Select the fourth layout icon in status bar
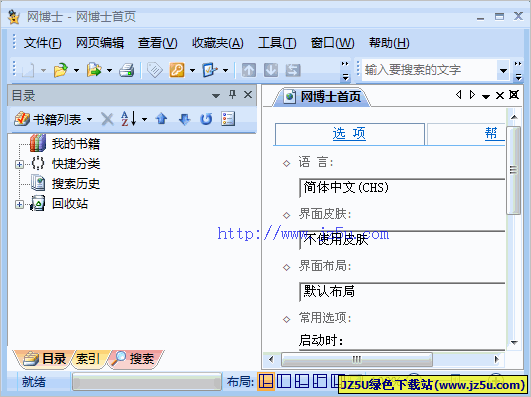Viewport: 531px width, 397px height. (320, 381)
